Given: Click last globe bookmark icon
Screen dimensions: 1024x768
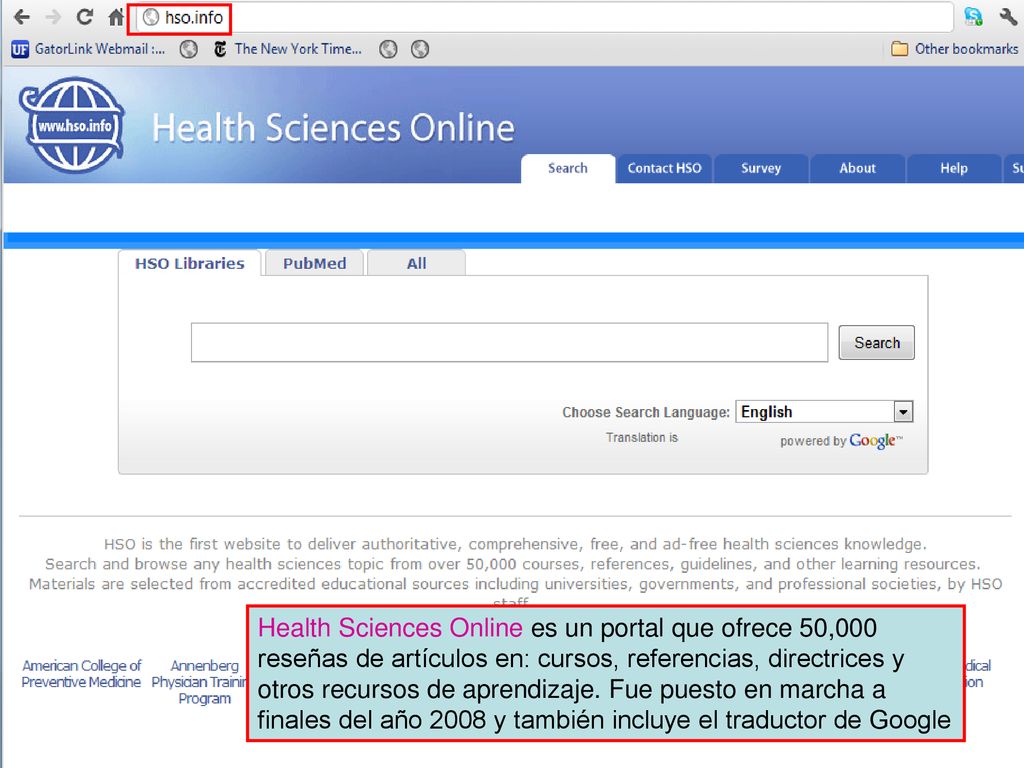Looking at the screenshot, I should tap(420, 49).
